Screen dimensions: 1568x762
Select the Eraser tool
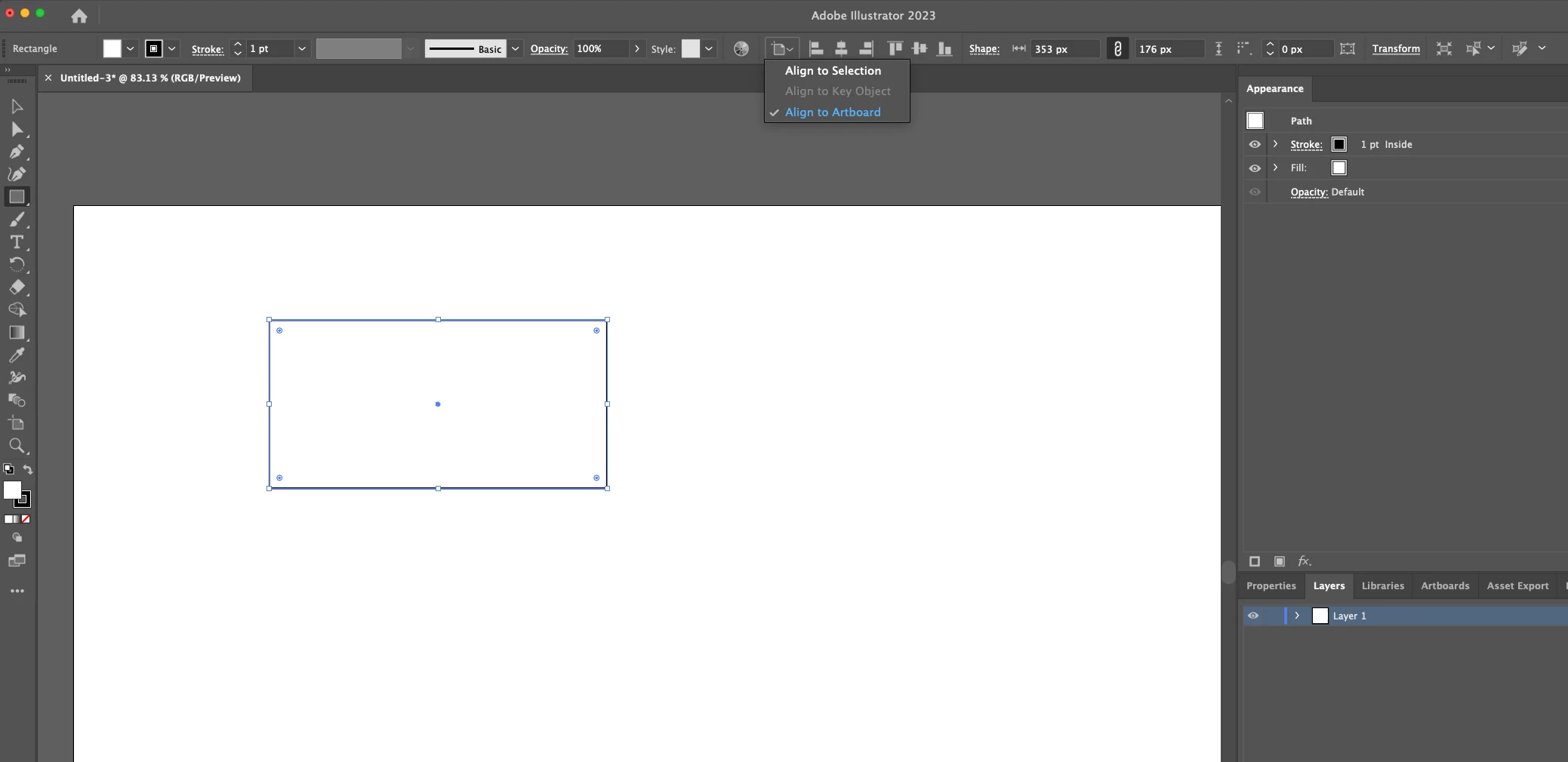click(x=17, y=287)
